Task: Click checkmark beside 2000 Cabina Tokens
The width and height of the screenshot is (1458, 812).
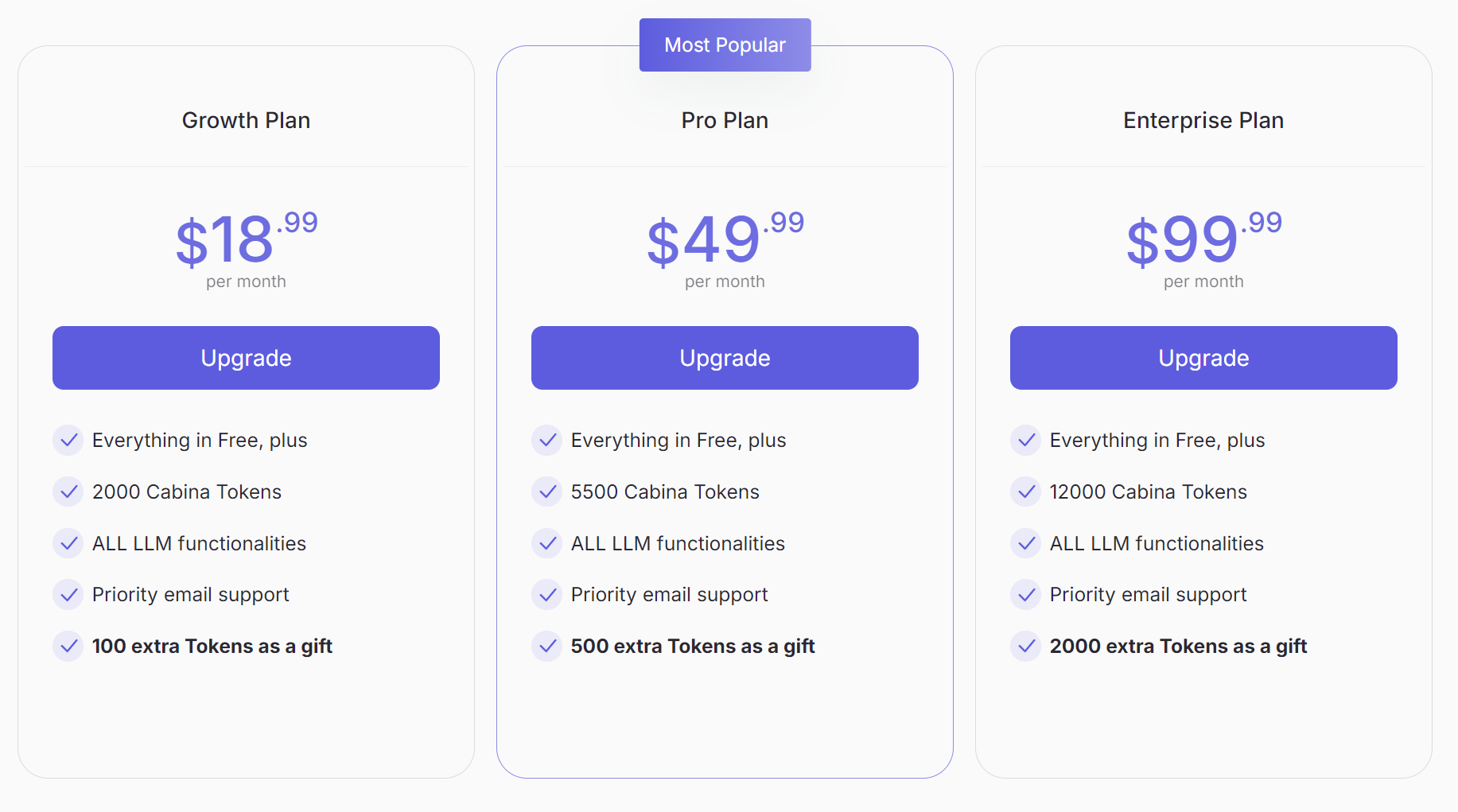Action: (x=68, y=491)
